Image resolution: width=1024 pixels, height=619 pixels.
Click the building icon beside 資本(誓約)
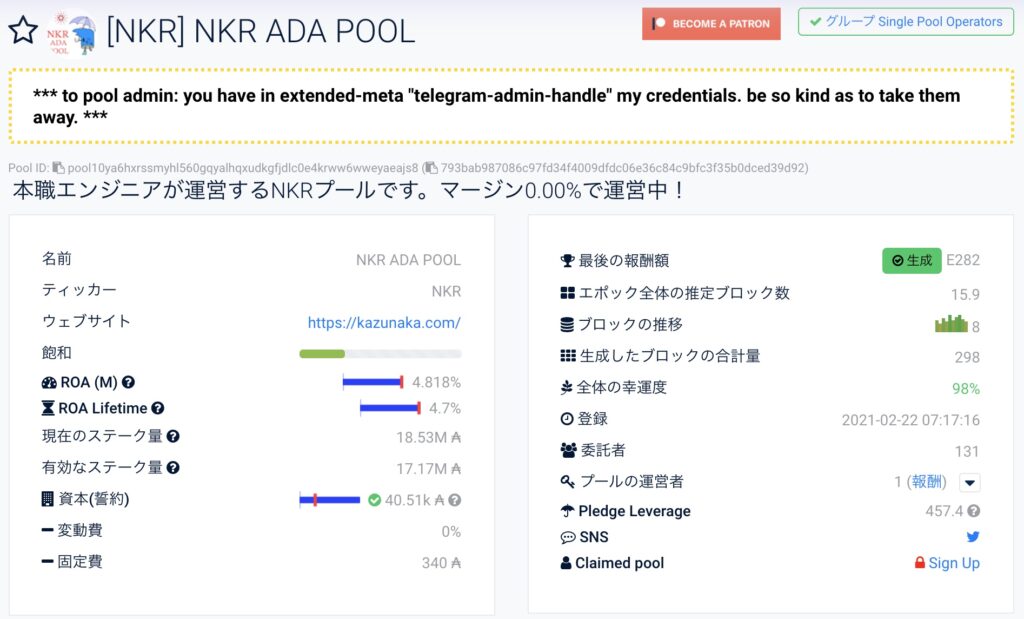click(48, 500)
